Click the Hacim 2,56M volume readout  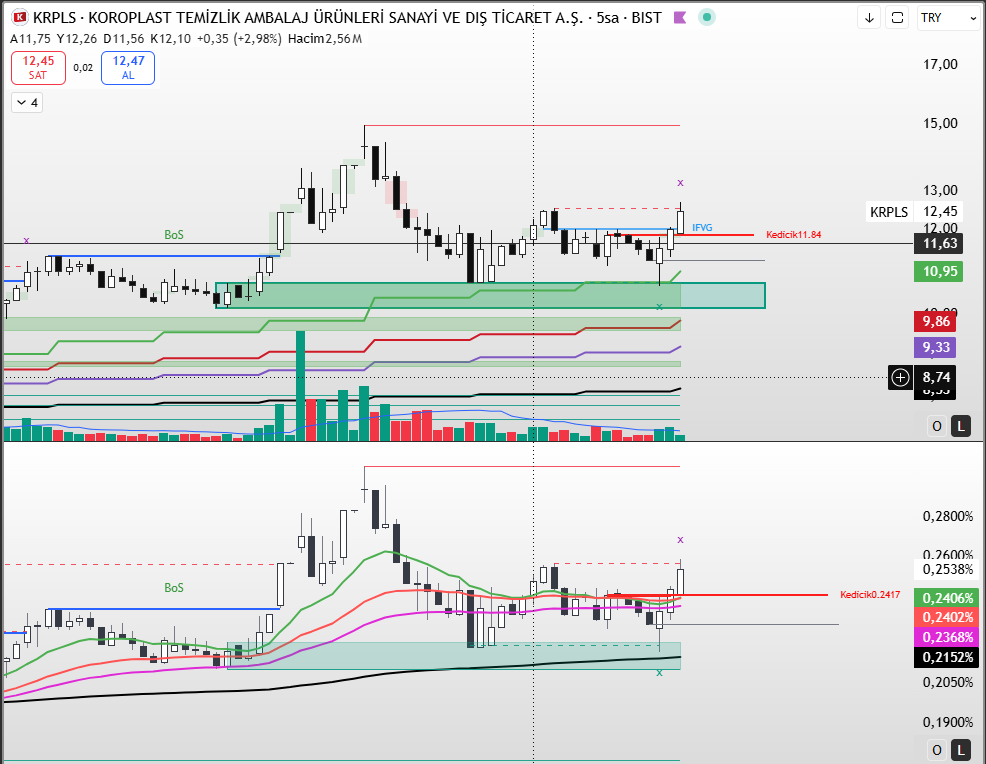click(x=324, y=39)
